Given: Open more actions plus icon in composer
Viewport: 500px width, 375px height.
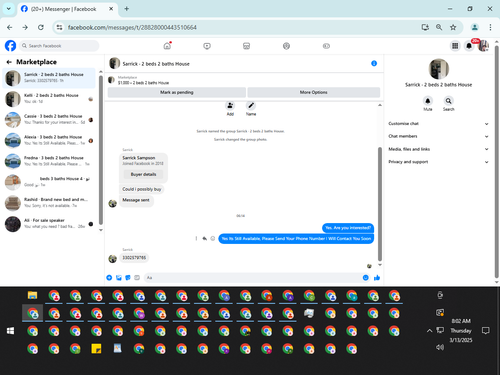Looking at the screenshot, I should (x=109, y=278).
